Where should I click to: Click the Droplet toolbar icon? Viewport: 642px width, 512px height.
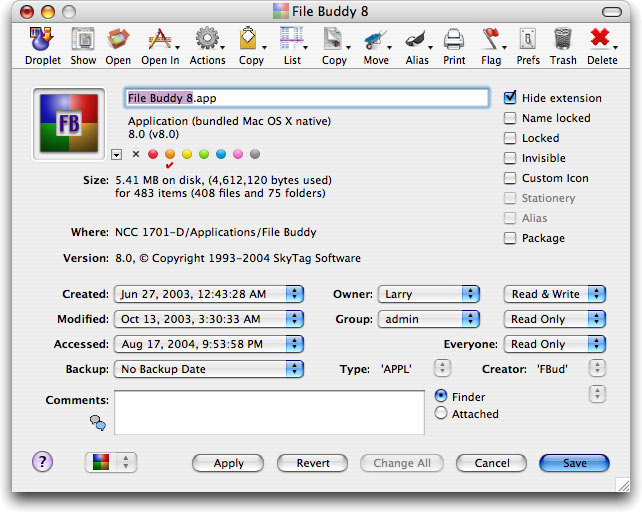point(43,39)
